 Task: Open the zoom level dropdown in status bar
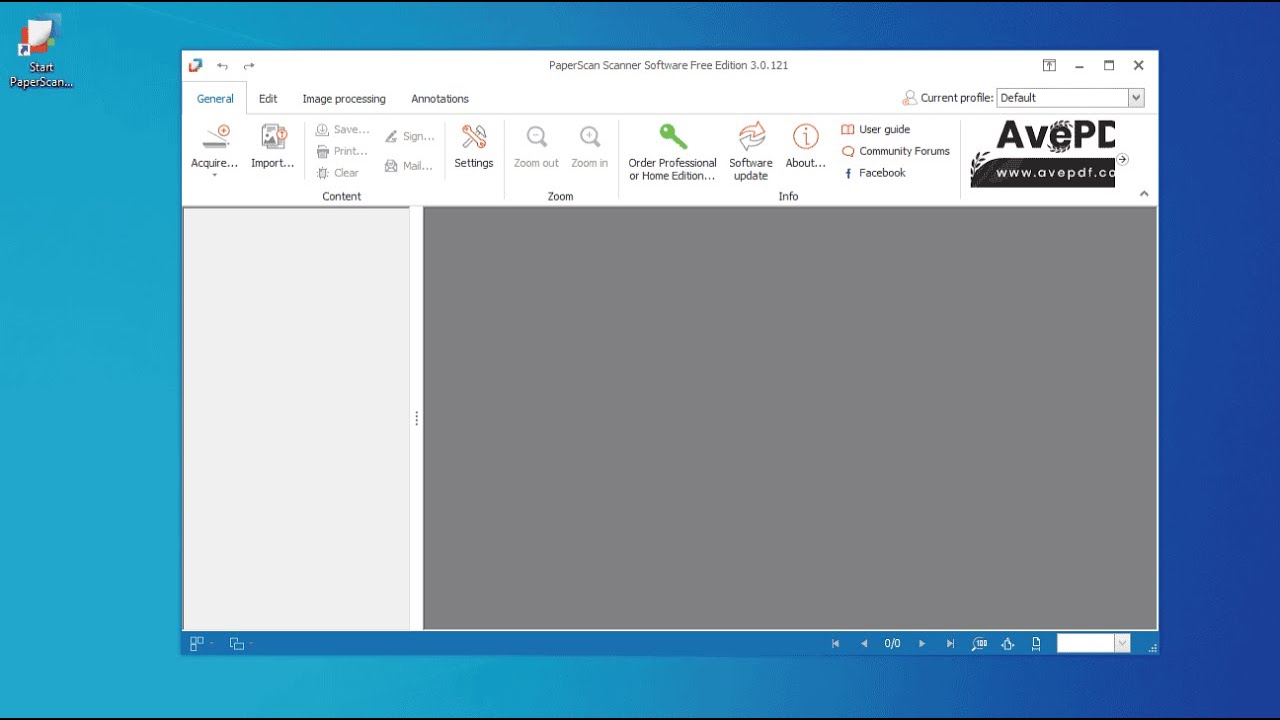pos(1122,644)
